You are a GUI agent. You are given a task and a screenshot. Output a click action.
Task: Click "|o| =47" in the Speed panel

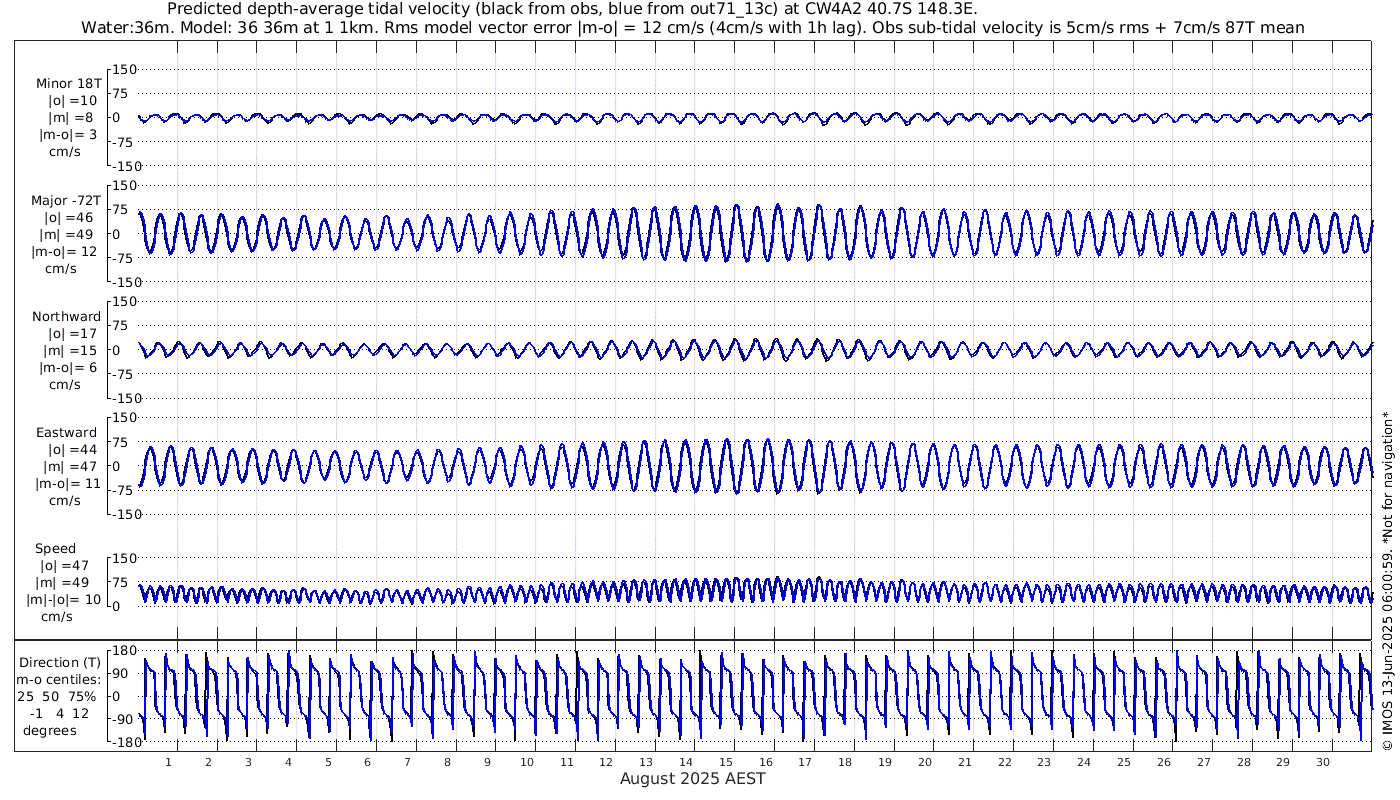[x=72, y=566]
